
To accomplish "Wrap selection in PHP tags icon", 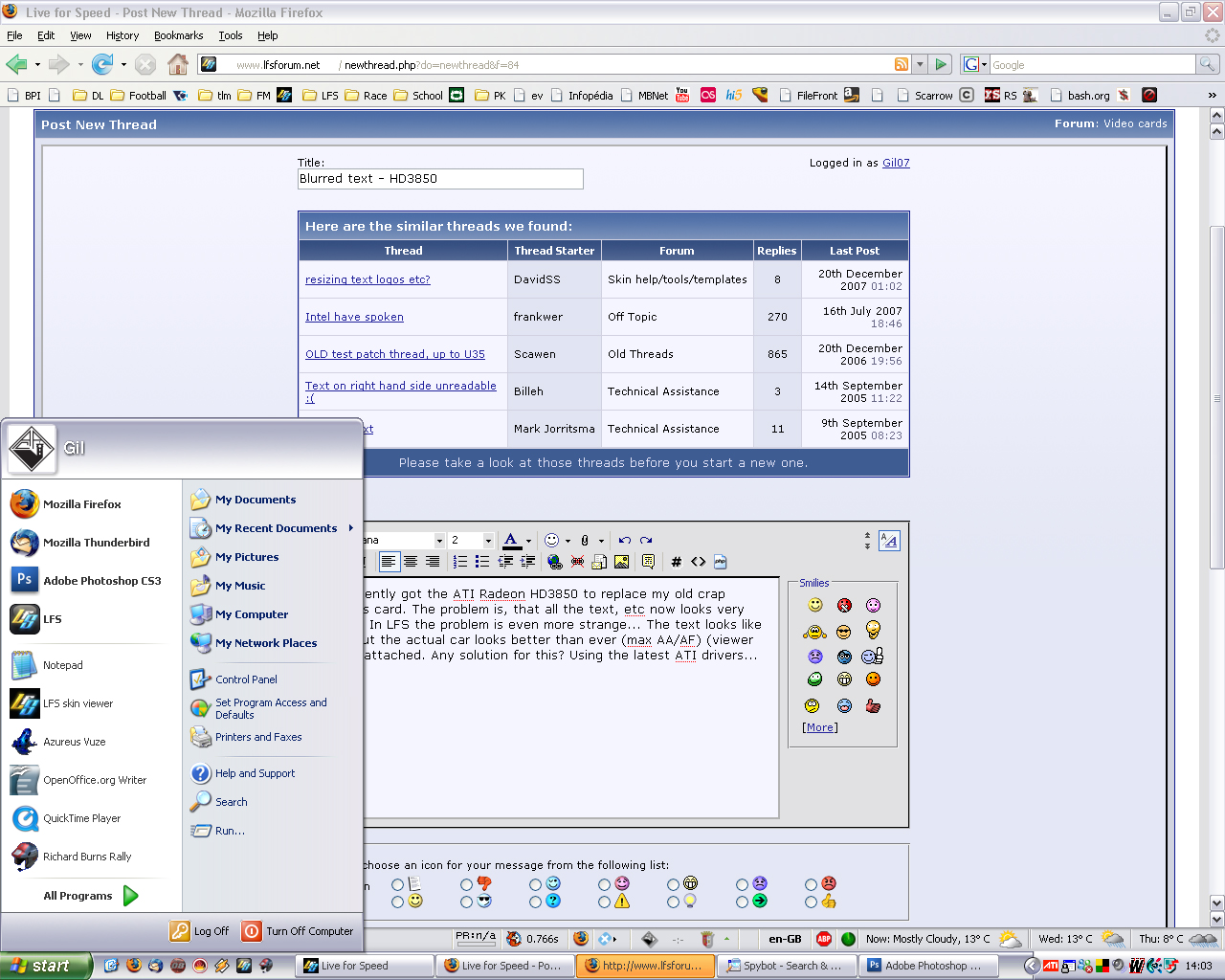I will [x=721, y=562].
